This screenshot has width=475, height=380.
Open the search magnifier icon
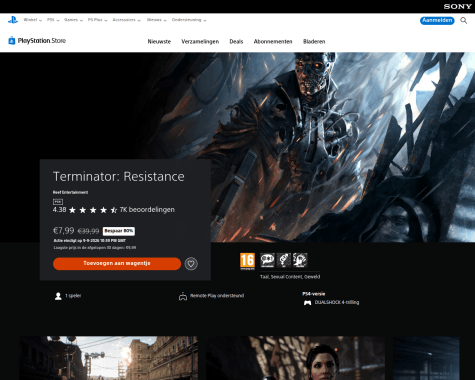[x=463, y=21]
